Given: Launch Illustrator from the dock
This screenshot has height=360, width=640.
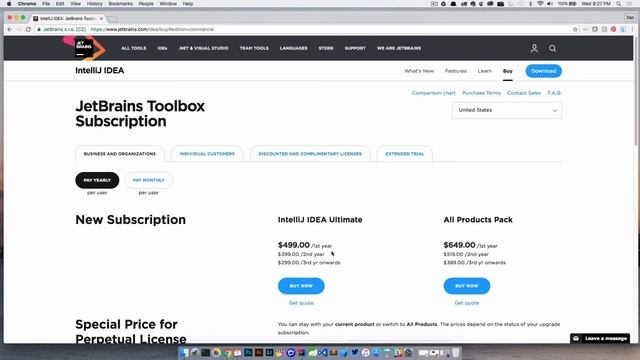Looking at the screenshot, I should pyautogui.click(x=259, y=352).
